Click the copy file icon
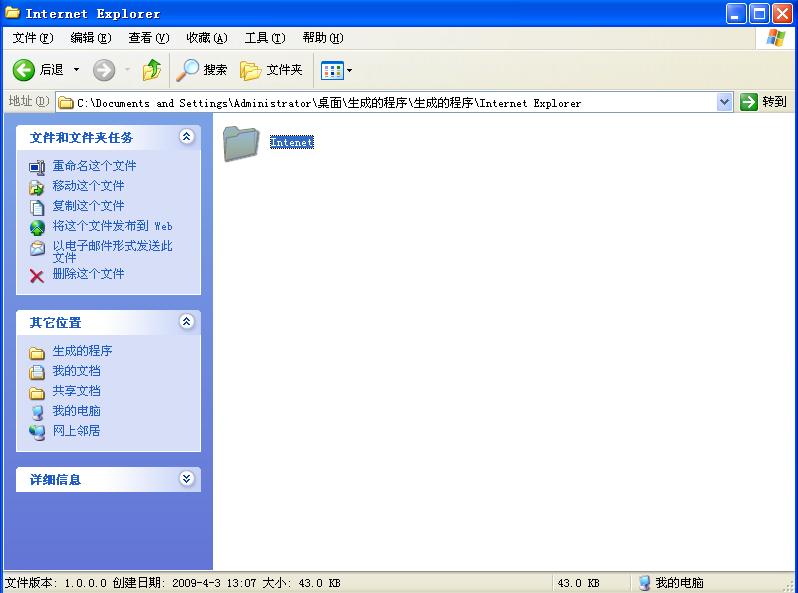Viewport: 798px width, 593px height. 37,207
